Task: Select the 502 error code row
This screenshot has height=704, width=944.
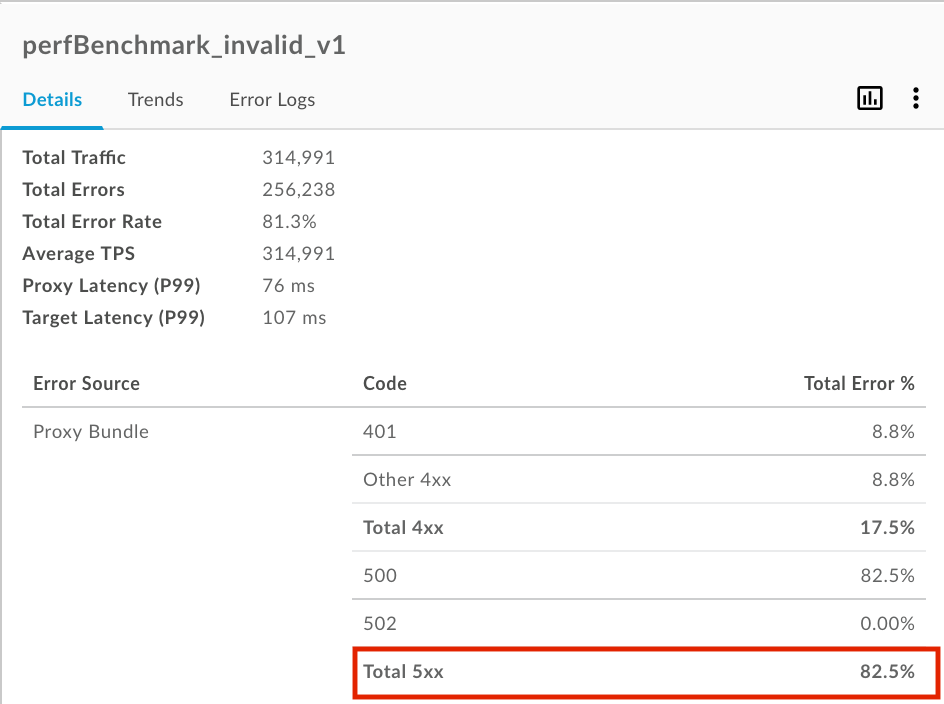Action: [x=380, y=624]
